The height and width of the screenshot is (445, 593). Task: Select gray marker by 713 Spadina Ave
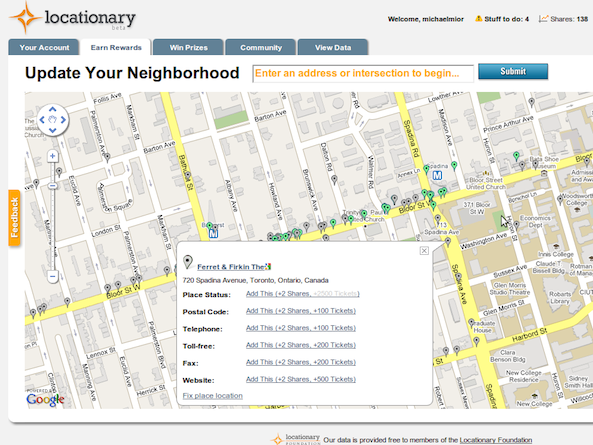[x=438, y=219]
